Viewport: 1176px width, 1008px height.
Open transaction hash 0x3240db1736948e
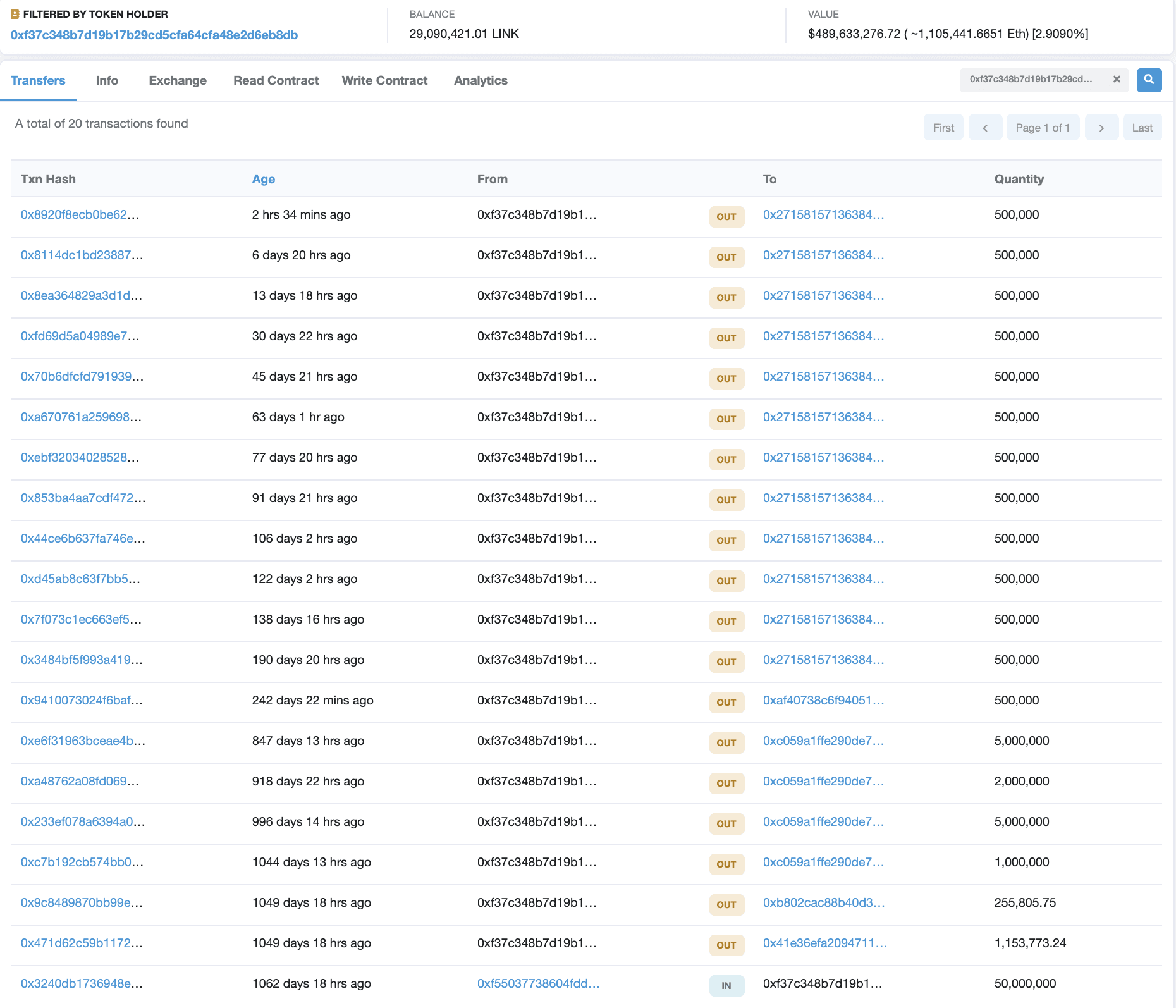click(x=82, y=984)
